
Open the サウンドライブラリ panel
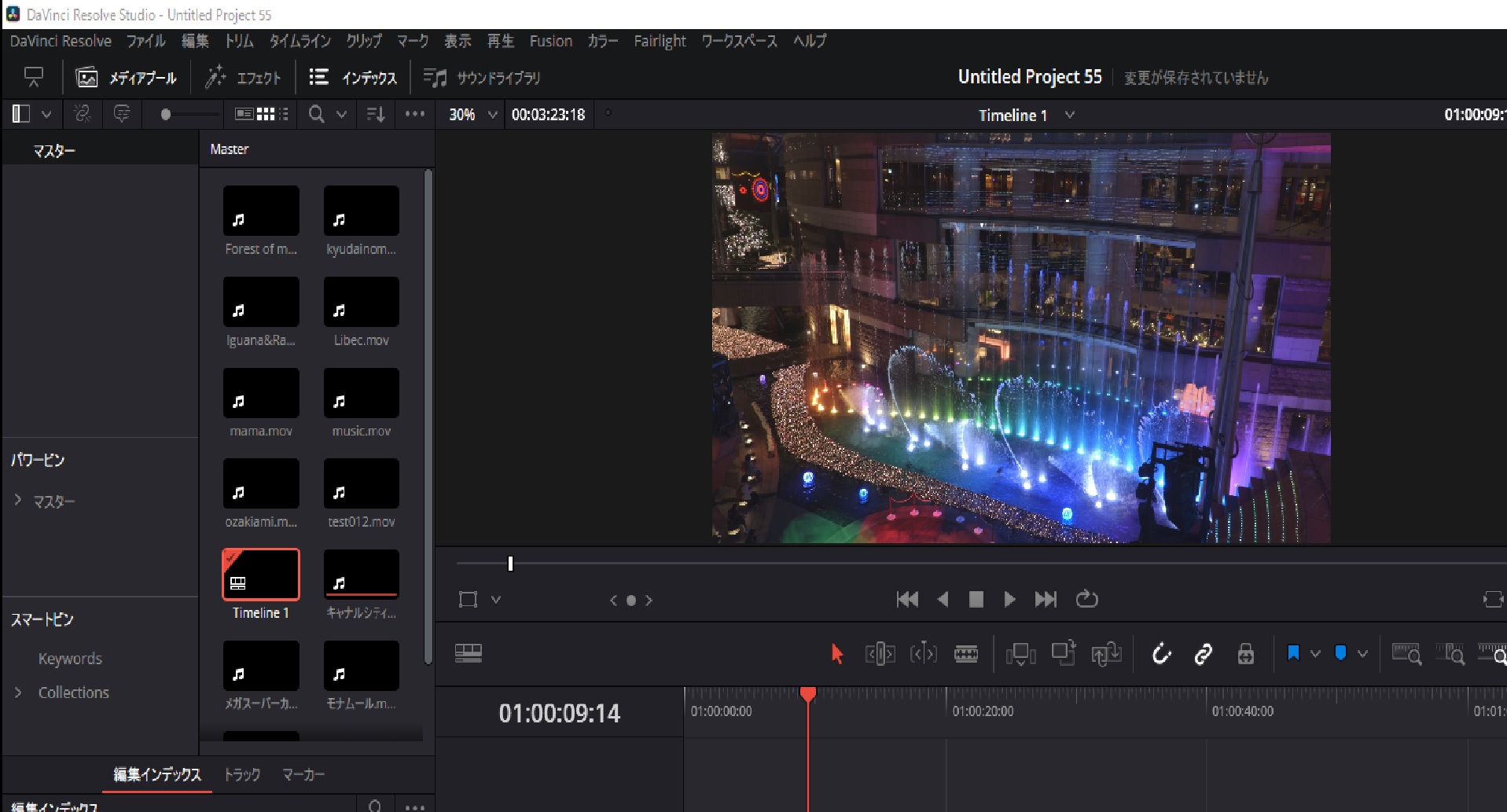pos(482,78)
